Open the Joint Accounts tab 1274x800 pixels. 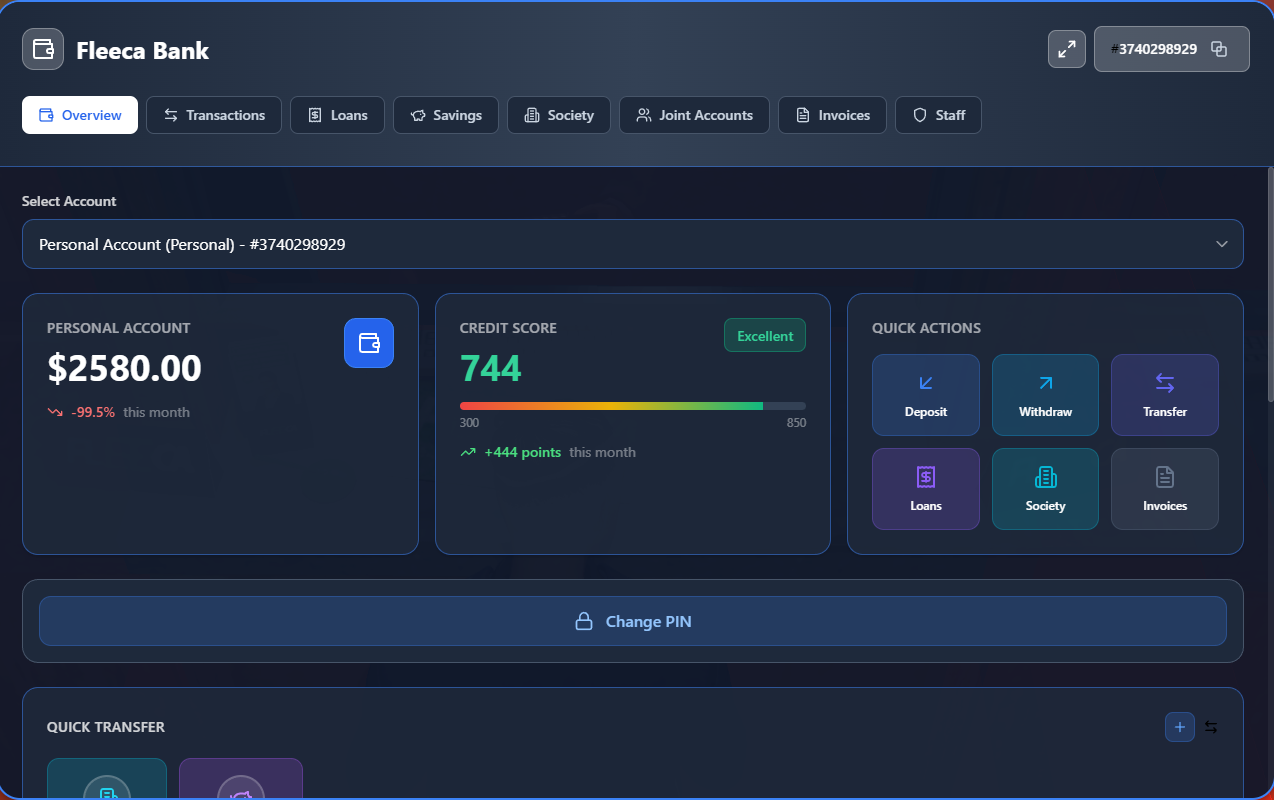(694, 115)
